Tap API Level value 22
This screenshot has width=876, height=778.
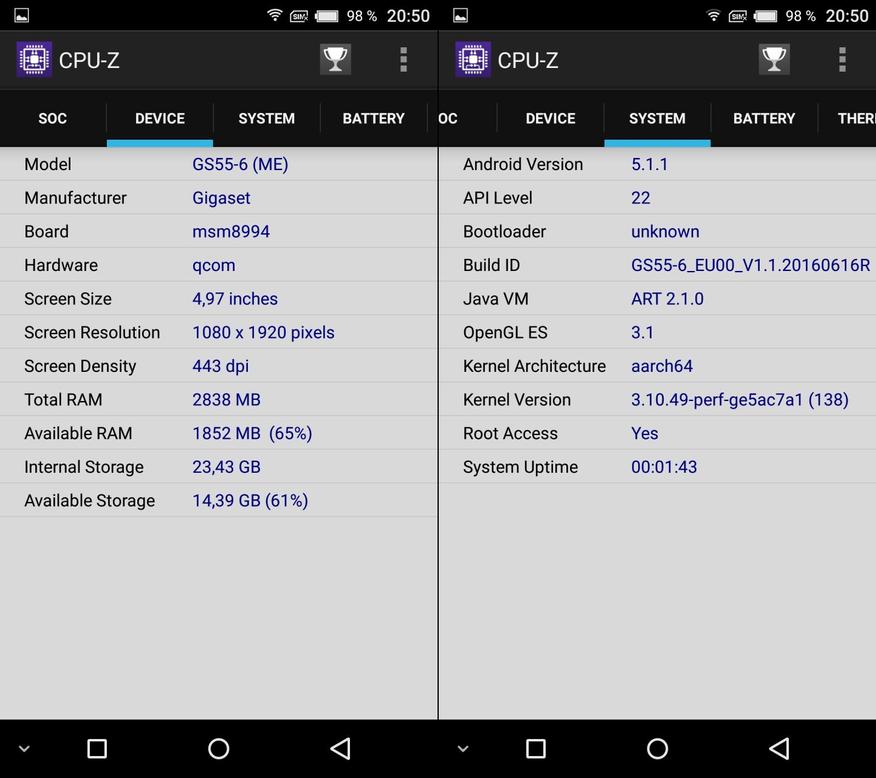(x=641, y=198)
